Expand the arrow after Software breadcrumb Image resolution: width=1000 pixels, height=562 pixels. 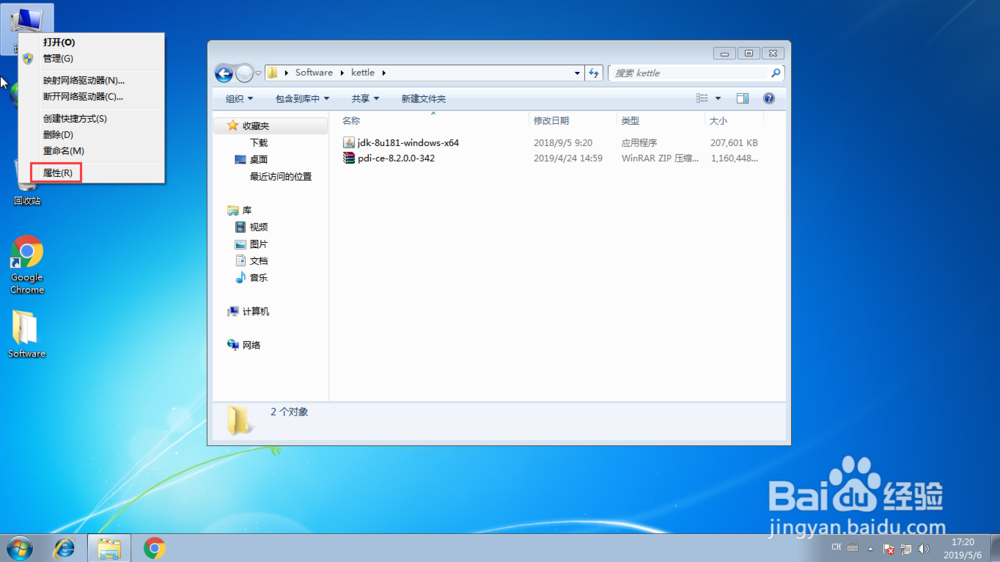tap(342, 73)
